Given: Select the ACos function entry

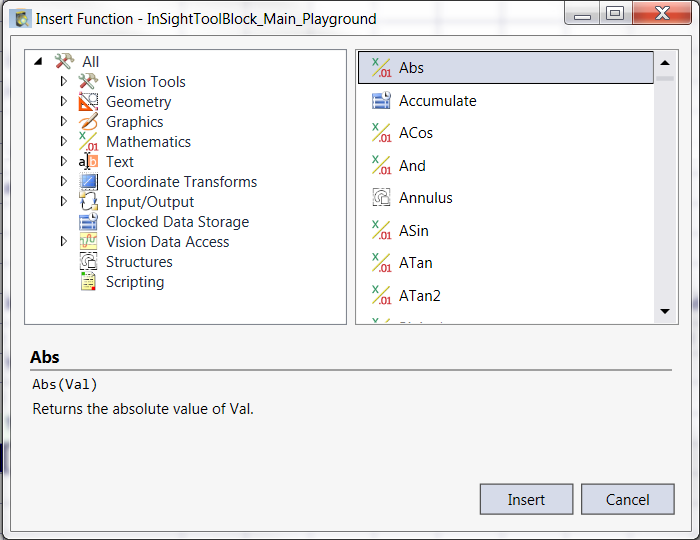Looking at the screenshot, I should point(415,133).
